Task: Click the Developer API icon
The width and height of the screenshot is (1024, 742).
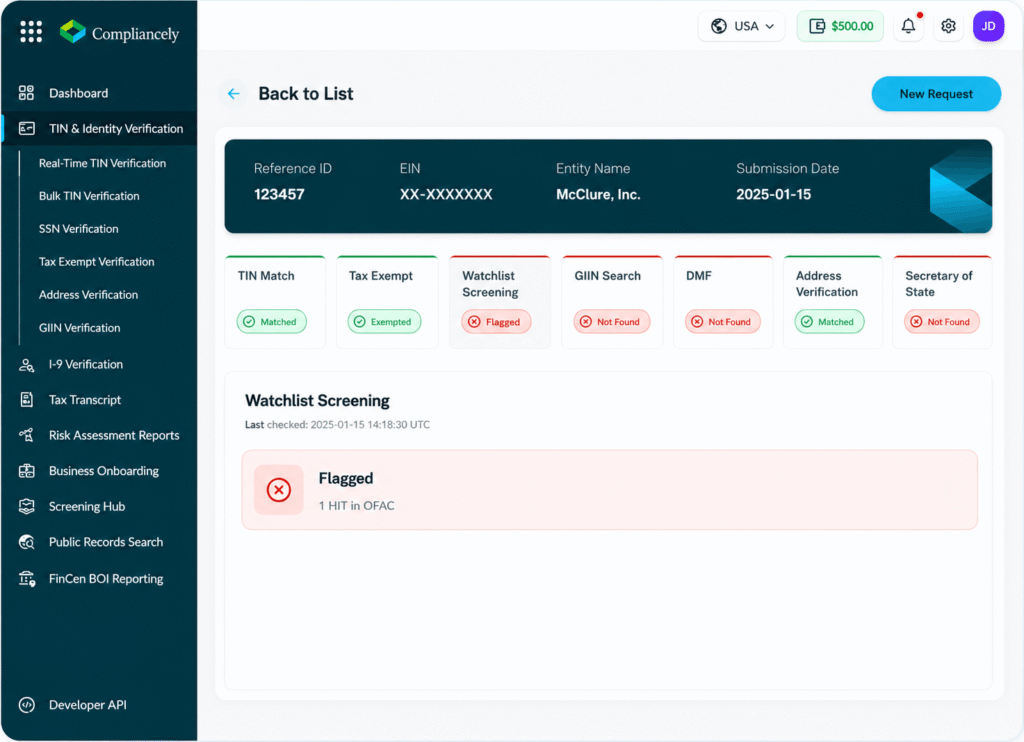Action: [27, 705]
